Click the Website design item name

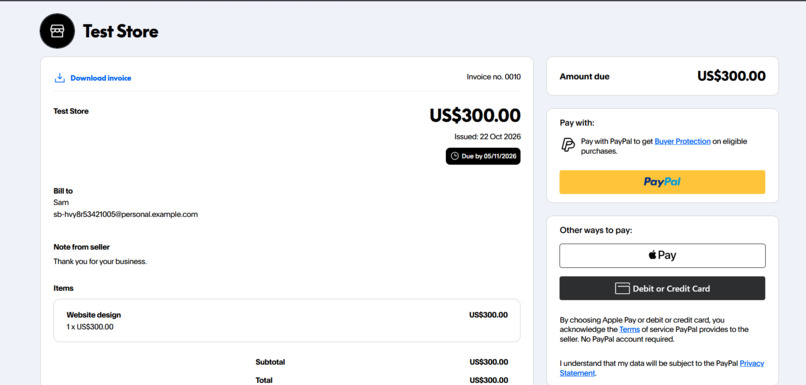coord(94,315)
